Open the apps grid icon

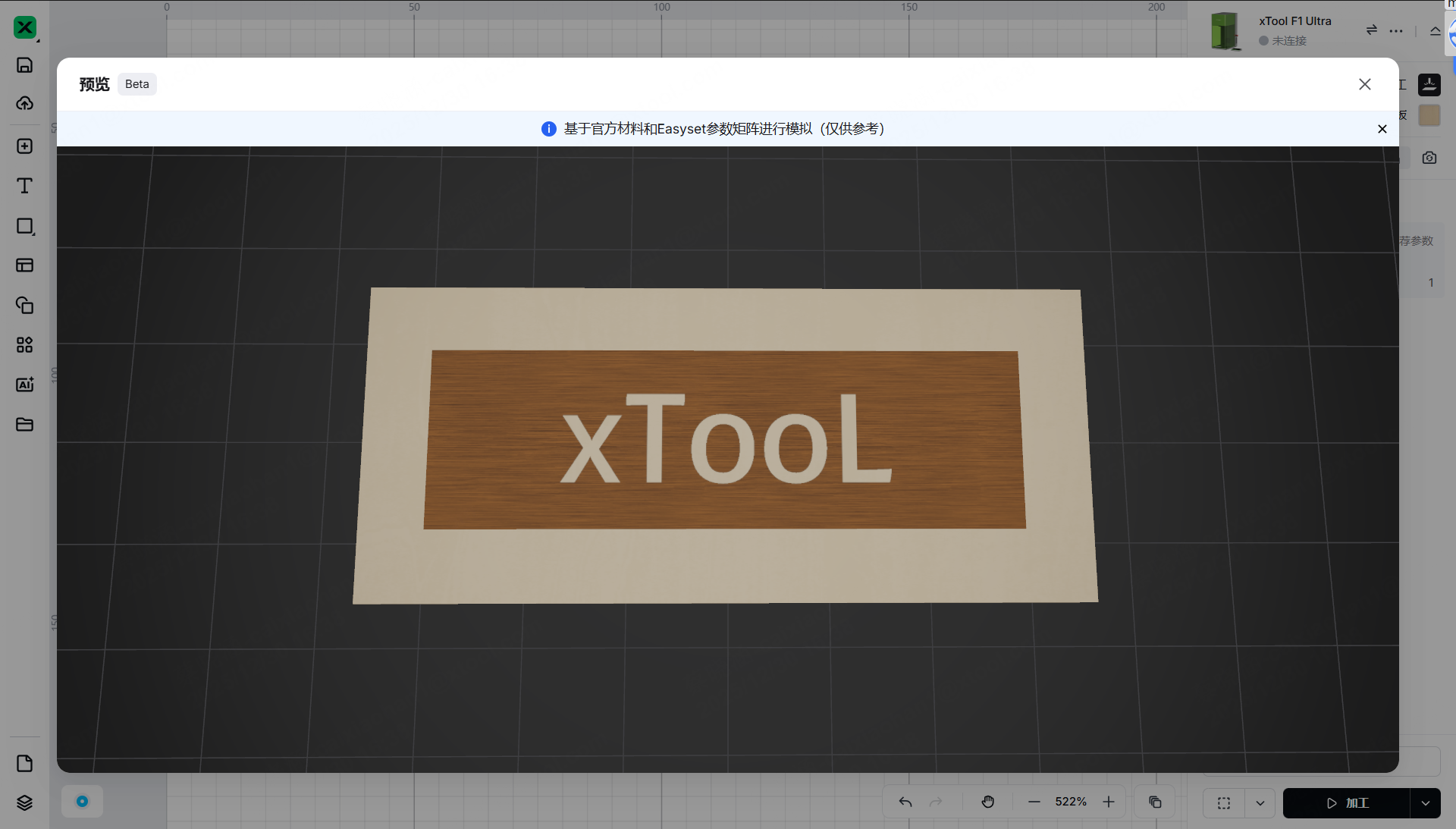point(24,345)
